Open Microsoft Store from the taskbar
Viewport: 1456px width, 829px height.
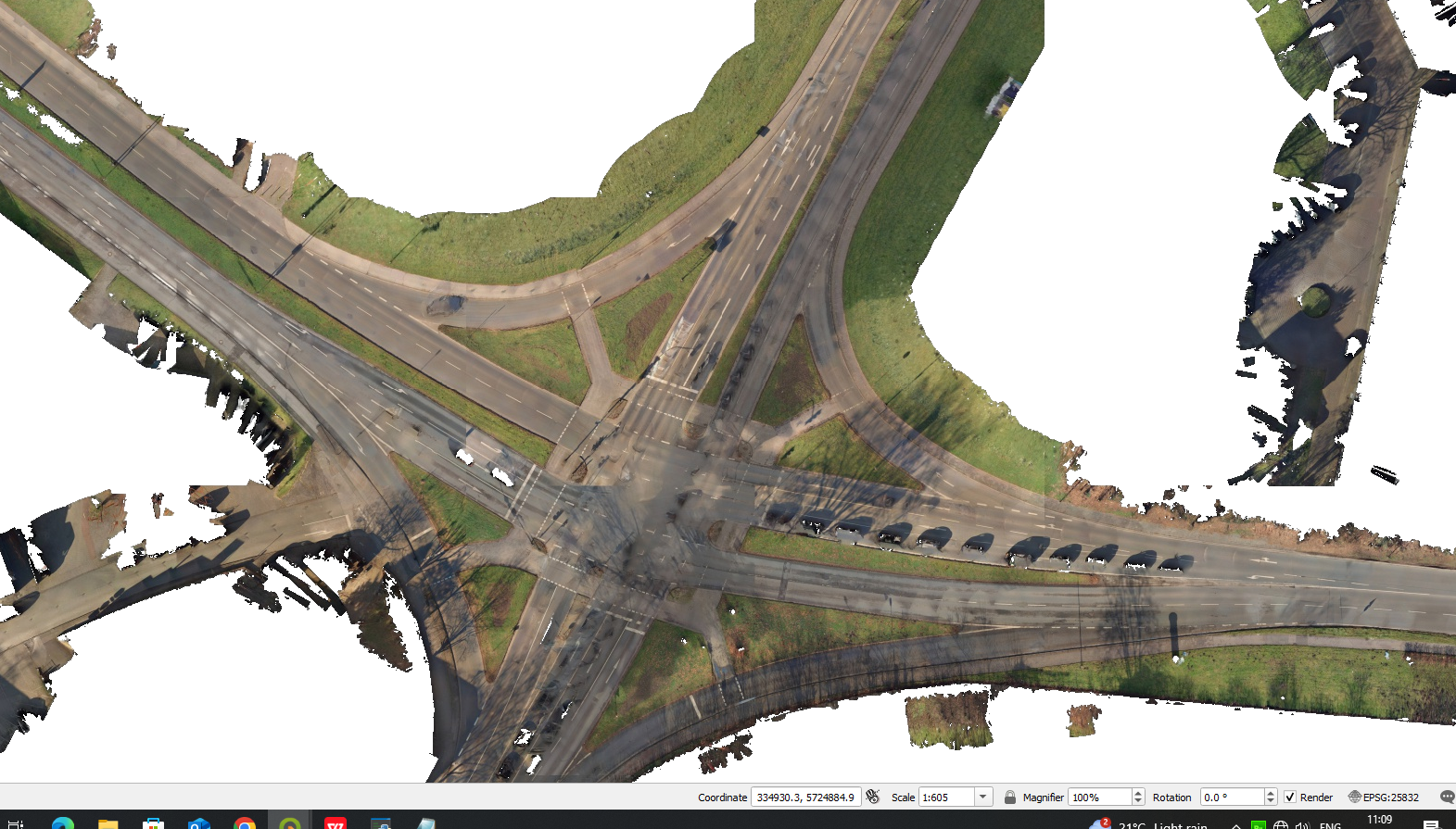point(153,823)
